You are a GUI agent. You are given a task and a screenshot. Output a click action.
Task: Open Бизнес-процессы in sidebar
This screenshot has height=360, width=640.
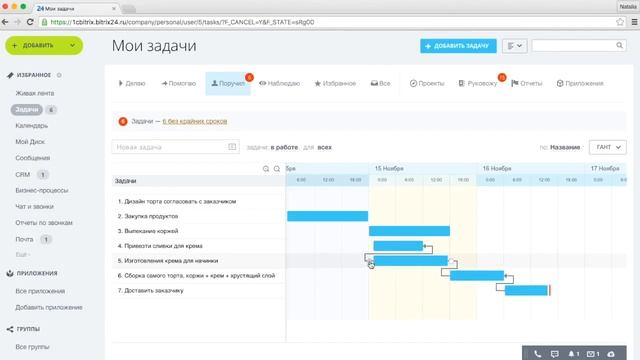tap(42, 190)
